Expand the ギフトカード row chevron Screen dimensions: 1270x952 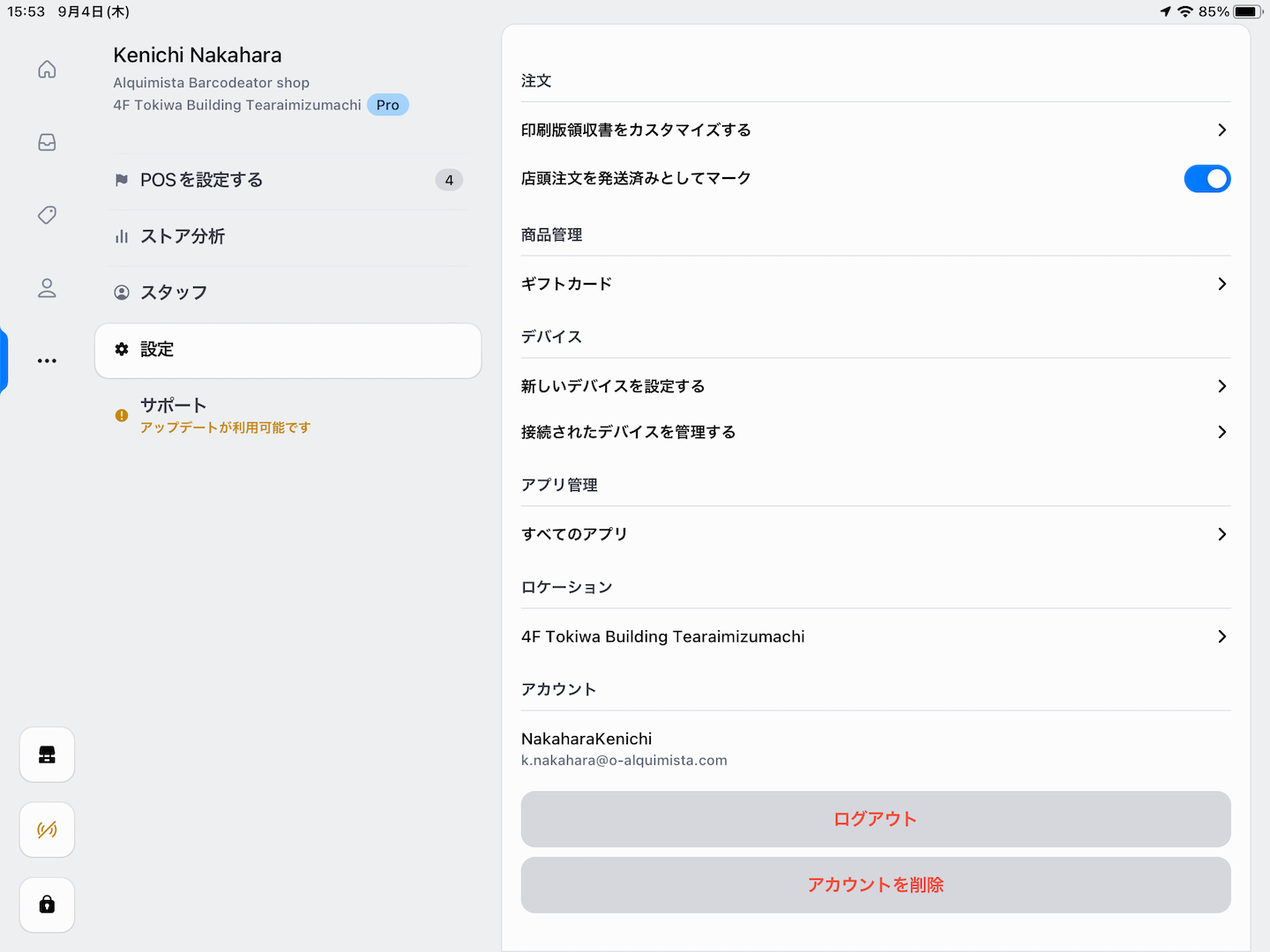pyautogui.click(x=1221, y=284)
